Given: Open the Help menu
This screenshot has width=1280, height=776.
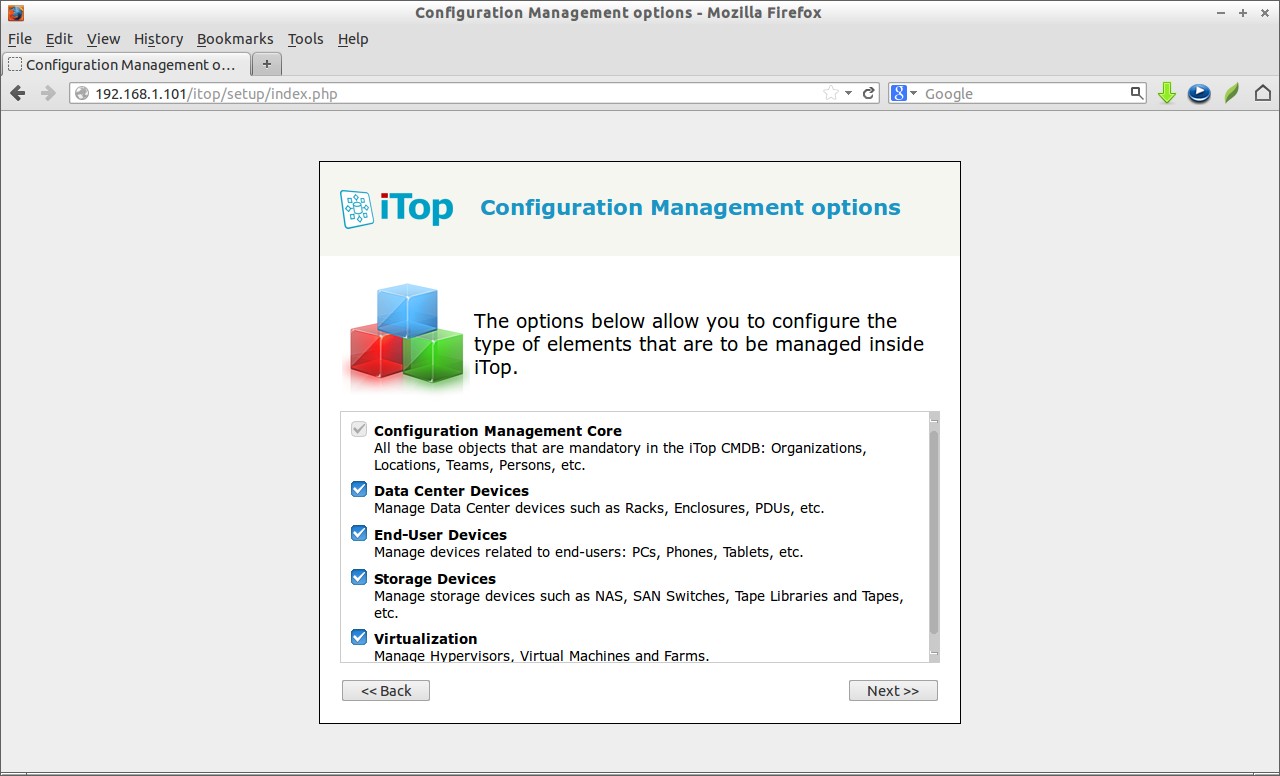Looking at the screenshot, I should (353, 39).
